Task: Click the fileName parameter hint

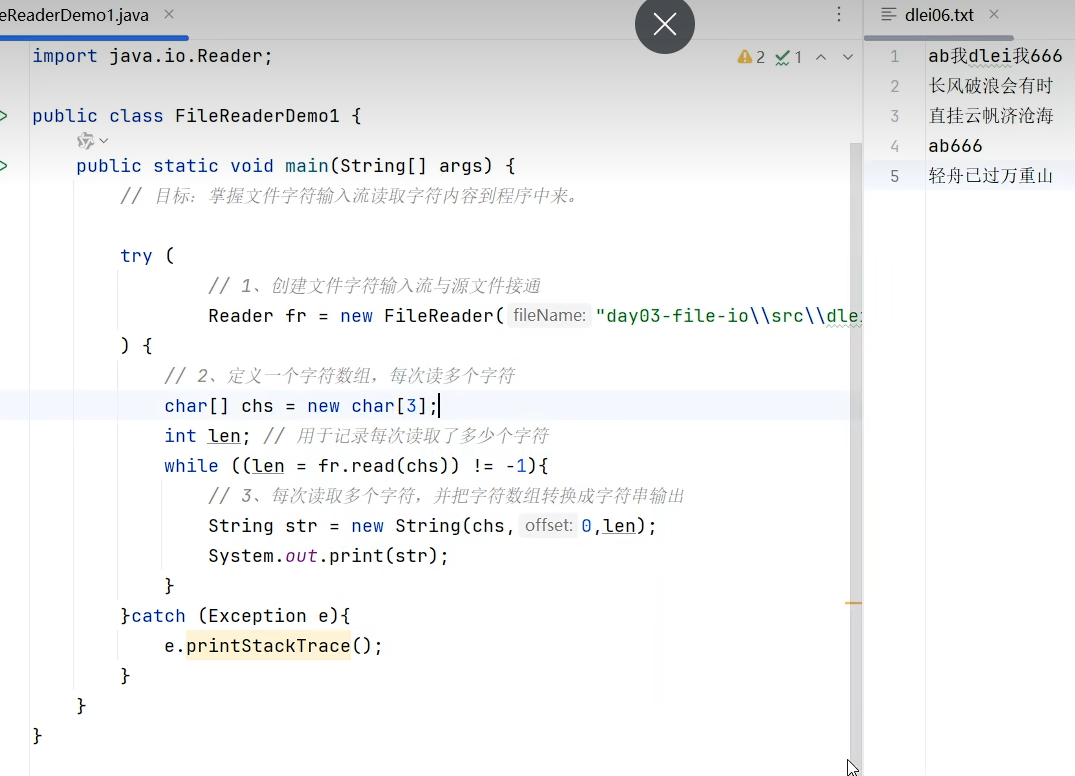Action: tap(549, 315)
